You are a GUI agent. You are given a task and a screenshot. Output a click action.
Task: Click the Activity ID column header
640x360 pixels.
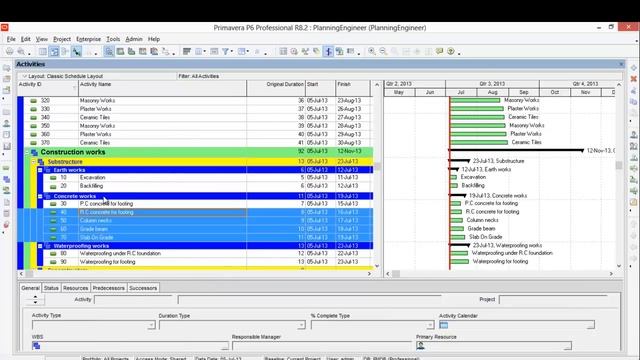tap(47, 88)
